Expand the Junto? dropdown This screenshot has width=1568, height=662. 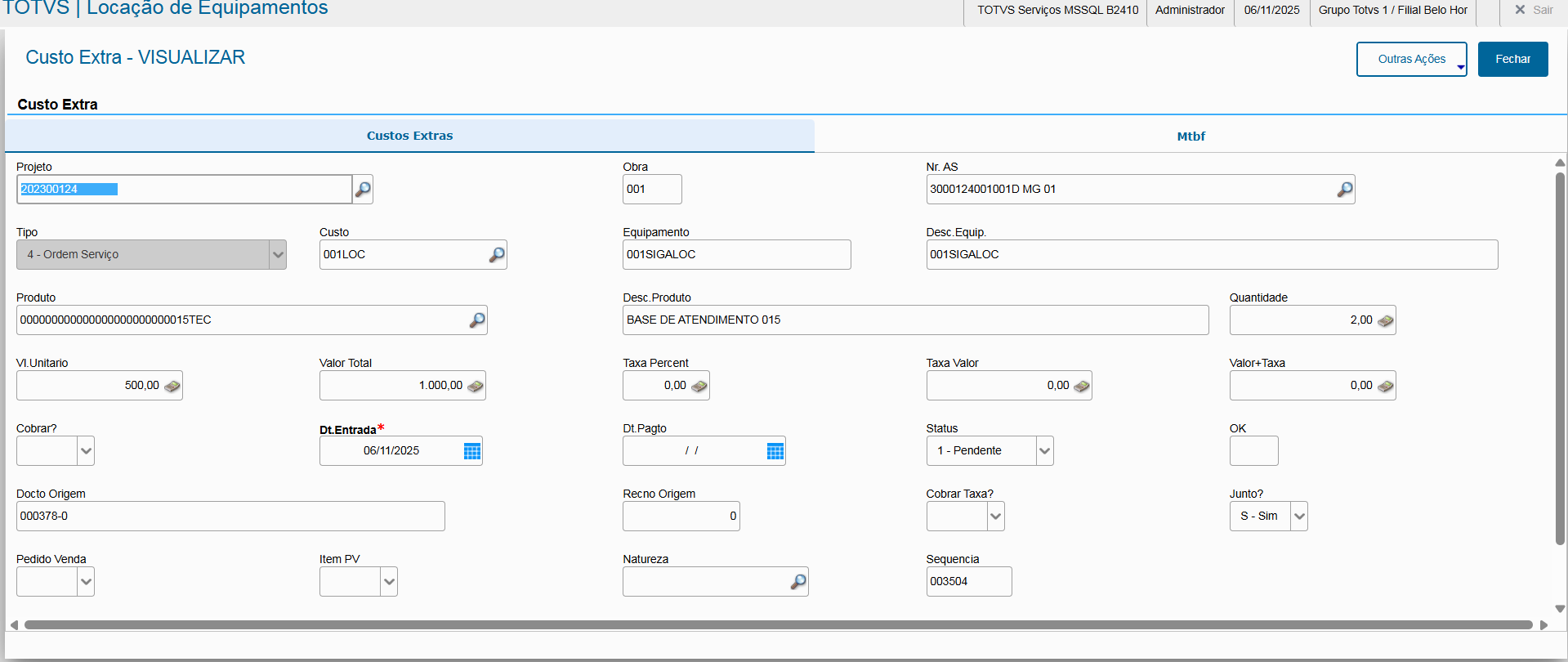1299,517
